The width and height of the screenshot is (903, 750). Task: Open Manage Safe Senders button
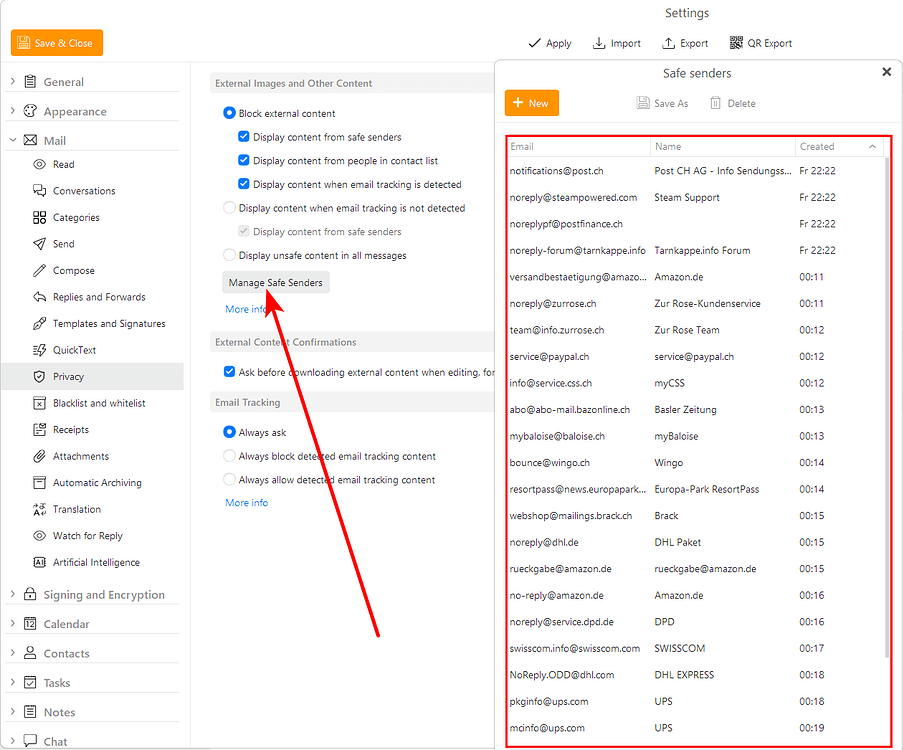click(x=276, y=282)
